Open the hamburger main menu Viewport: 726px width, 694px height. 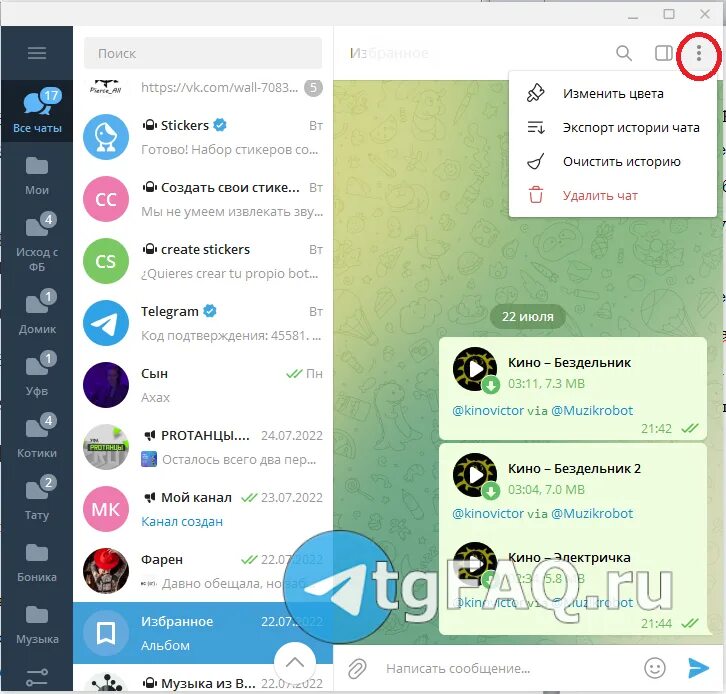point(37,53)
